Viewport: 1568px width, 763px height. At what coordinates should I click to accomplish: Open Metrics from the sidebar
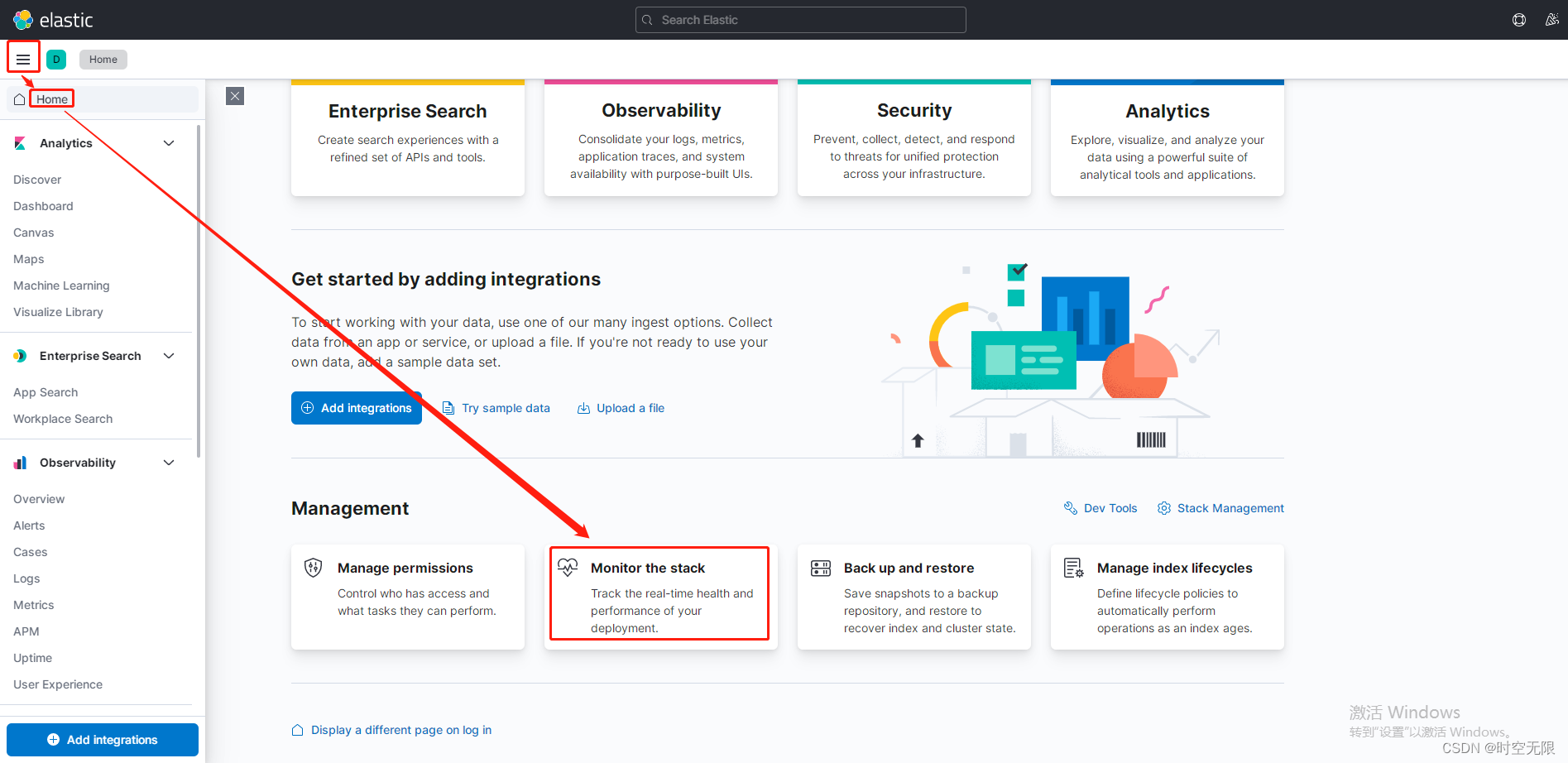pyautogui.click(x=34, y=605)
